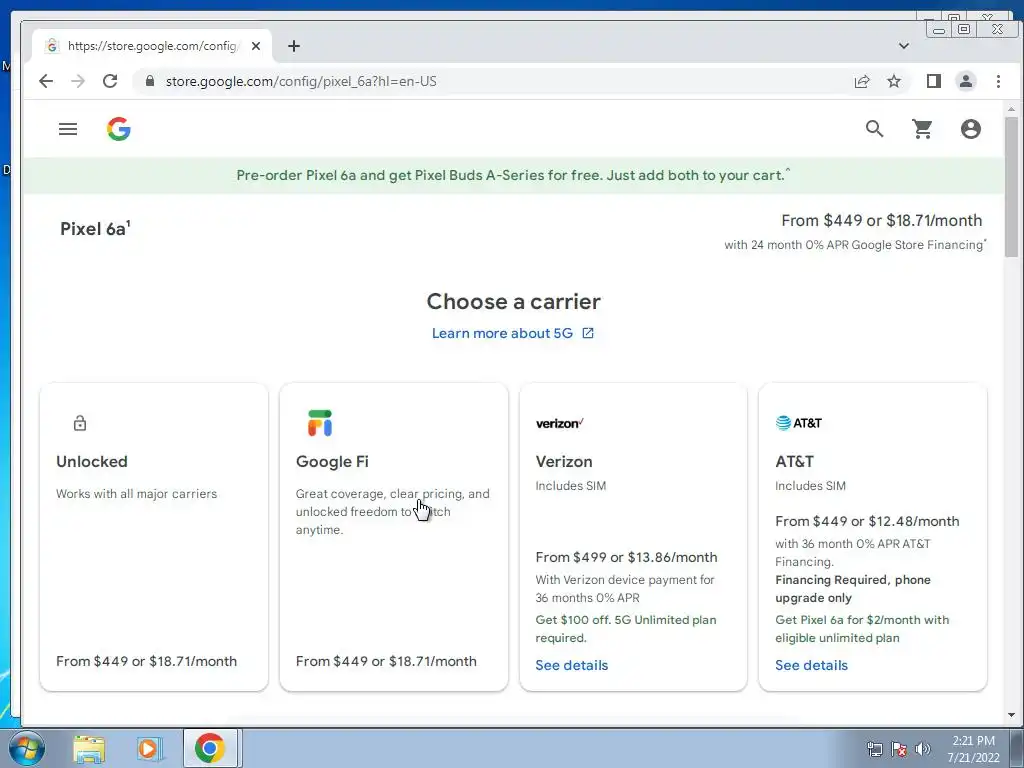
Task: Choose the AT&T carrier card
Action: pos(872,537)
